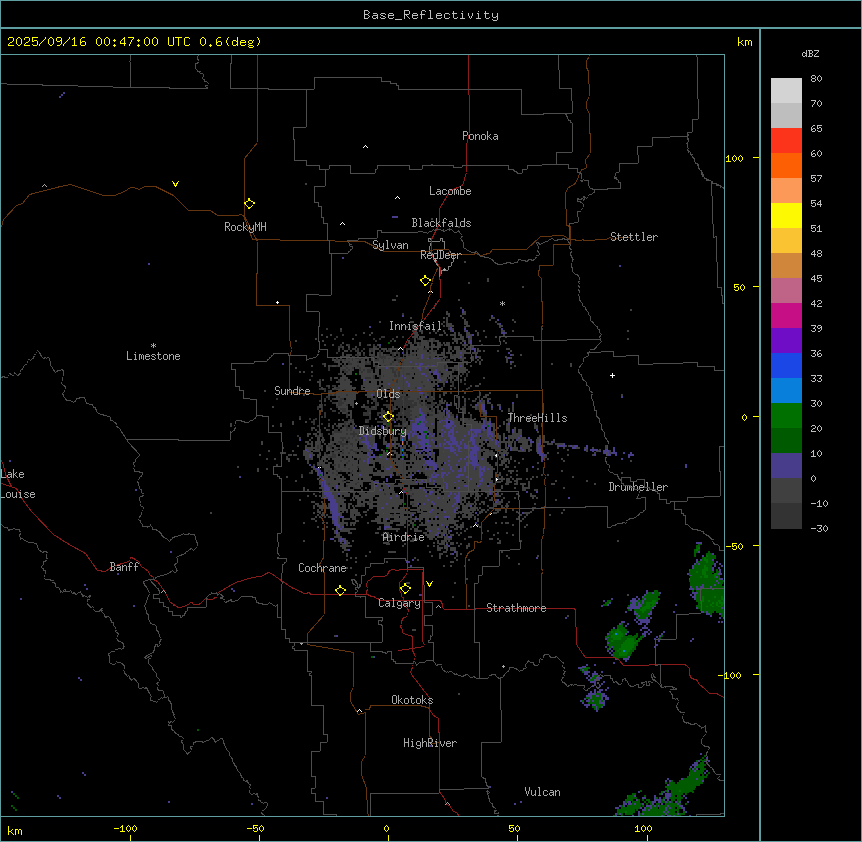Click the Vulcan label
Image resolution: width=862 pixels, height=842 pixels.
(543, 792)
